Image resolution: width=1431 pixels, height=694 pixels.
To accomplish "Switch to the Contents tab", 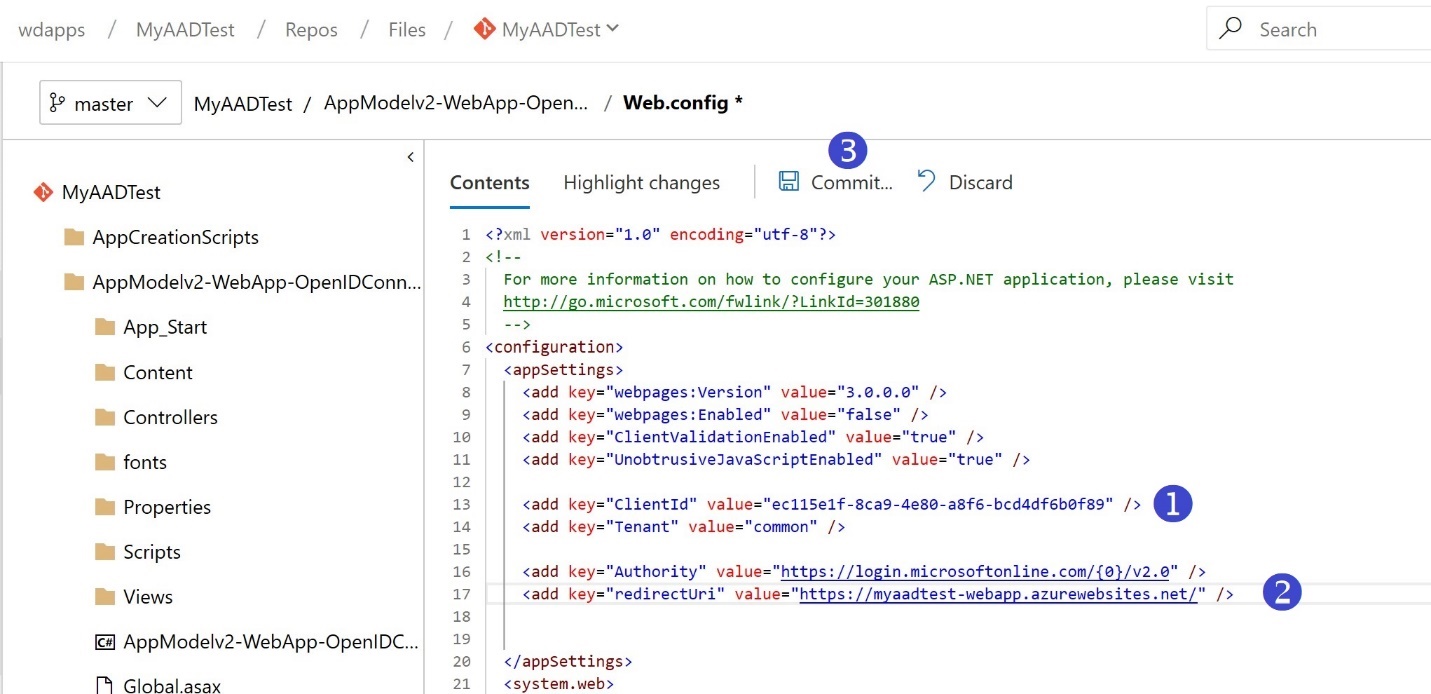I will pyautogui.click(x=490, y=182).
